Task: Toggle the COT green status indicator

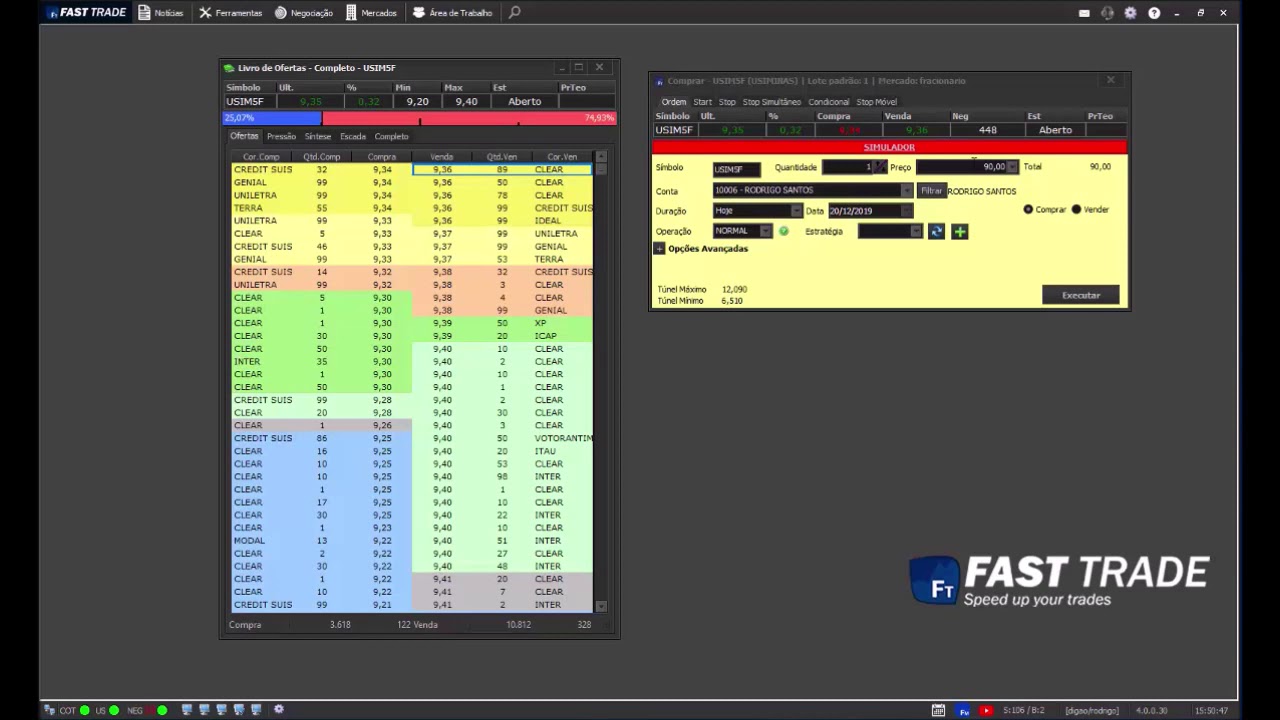Action: 85,710
